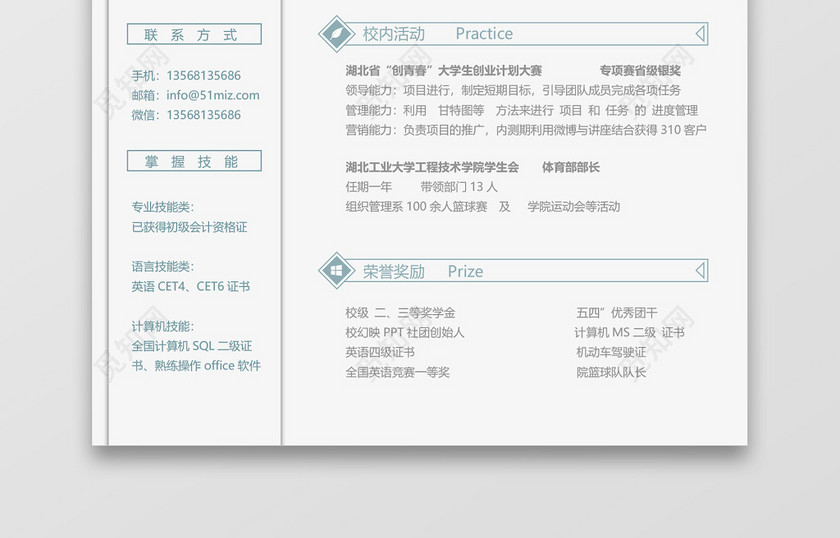Click the 五四”优秀团干 text
This screenshot has width=840, height=538.
617,312
